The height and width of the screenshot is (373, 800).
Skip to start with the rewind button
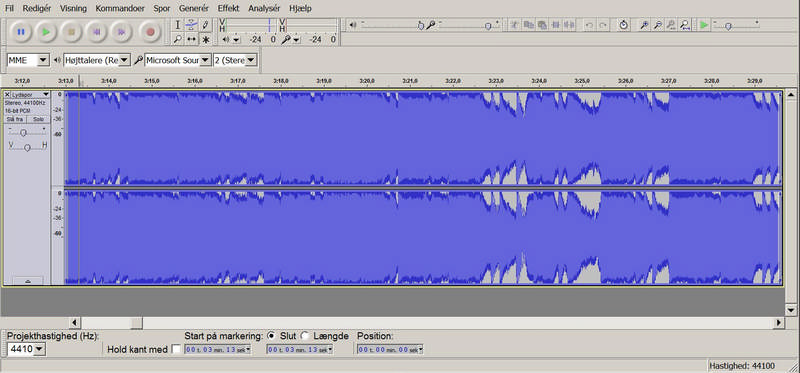tap(96, 32)
